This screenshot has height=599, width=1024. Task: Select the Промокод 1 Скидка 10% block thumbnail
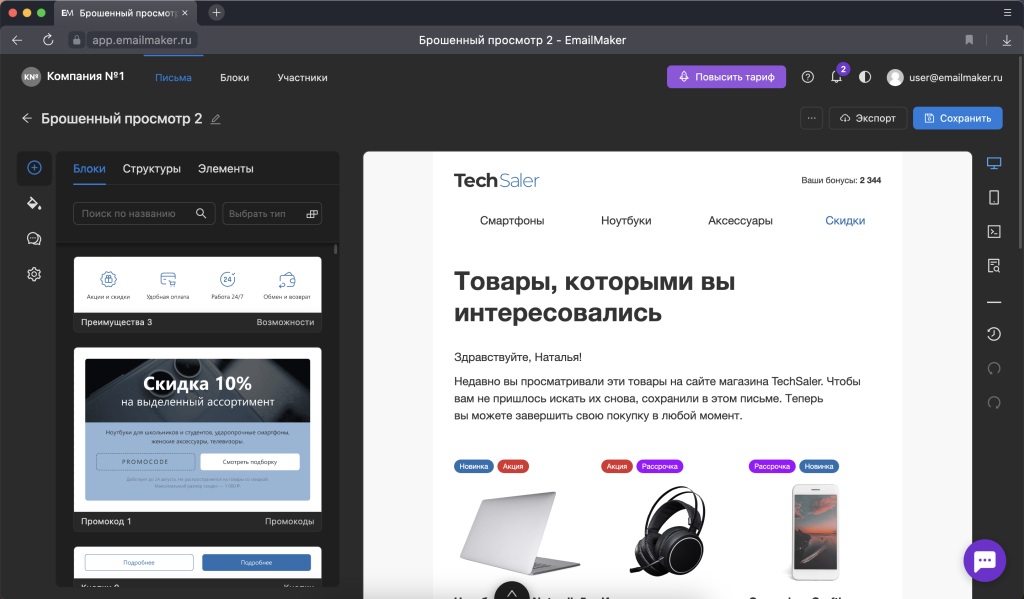coord(197,430)
